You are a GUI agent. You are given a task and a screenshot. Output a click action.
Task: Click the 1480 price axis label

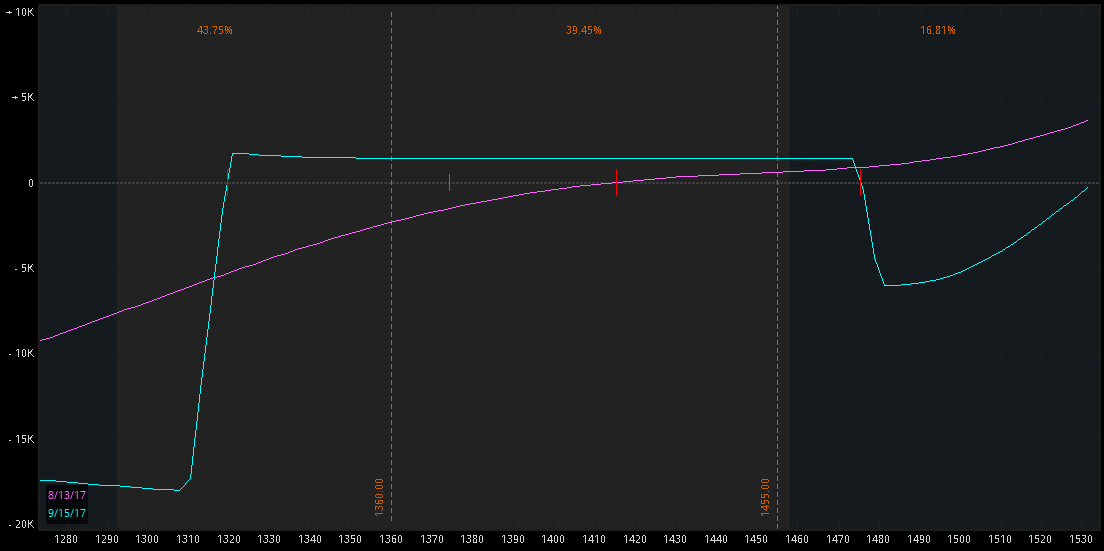[879, 539]
